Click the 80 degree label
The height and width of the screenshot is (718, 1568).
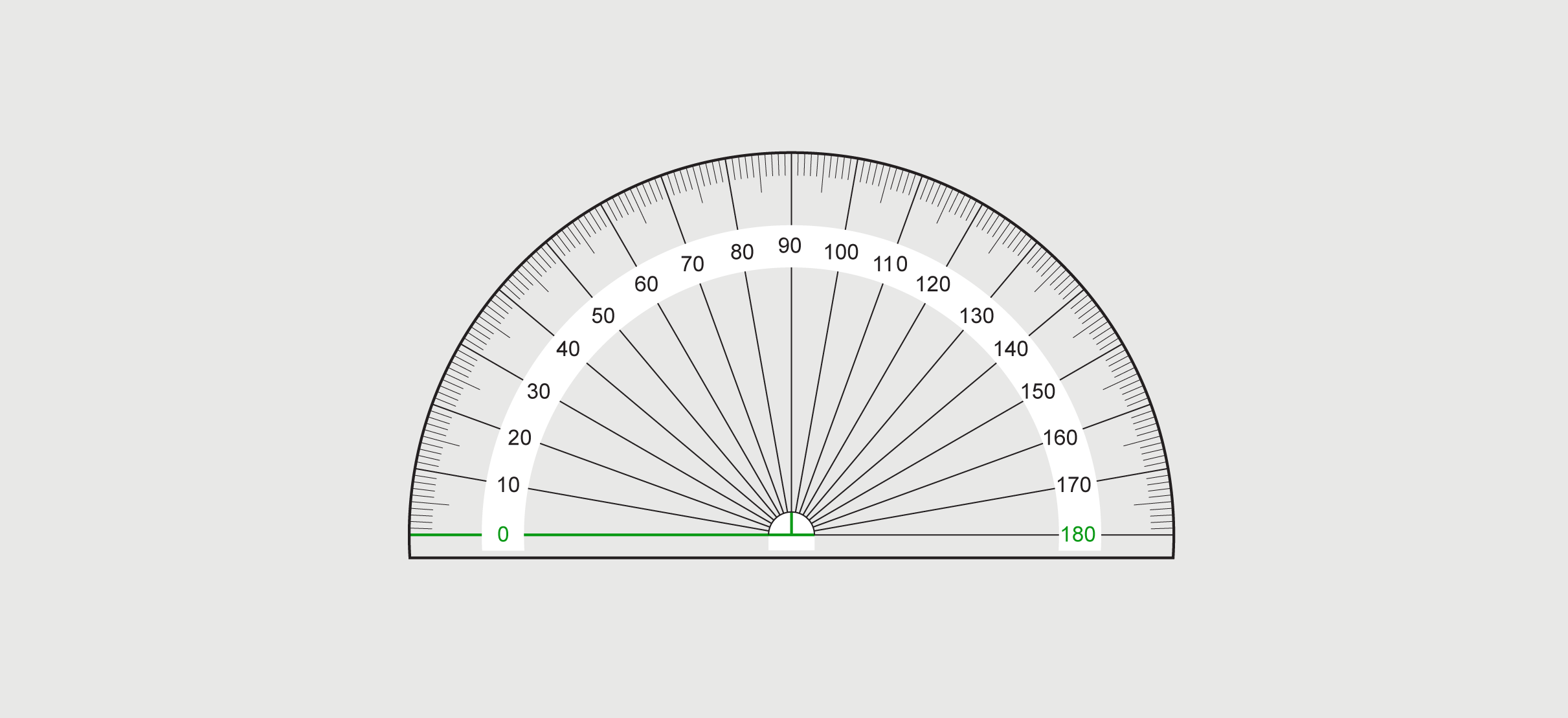742,252
